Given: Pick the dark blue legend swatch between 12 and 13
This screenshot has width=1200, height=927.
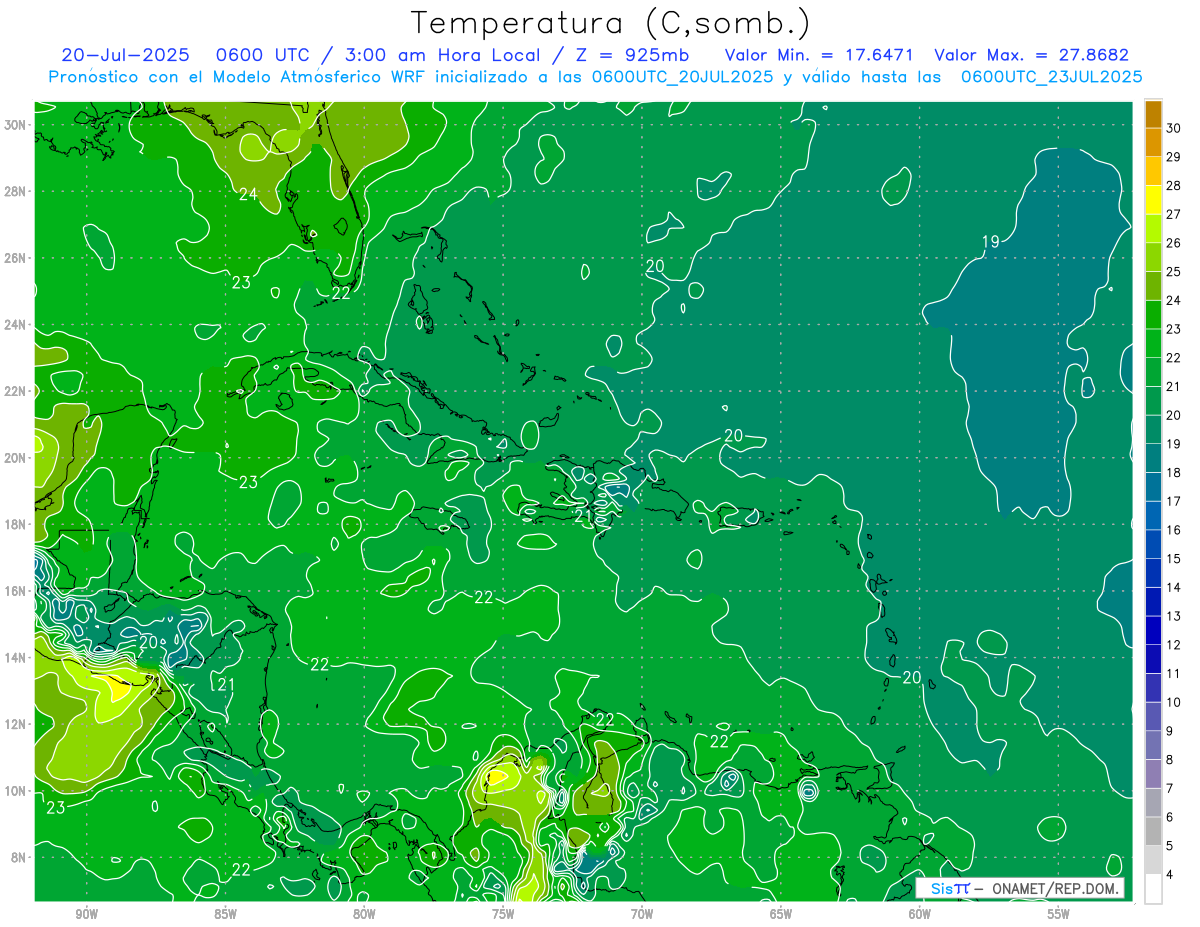Looking at the screenshot, I should point(1153,631).
